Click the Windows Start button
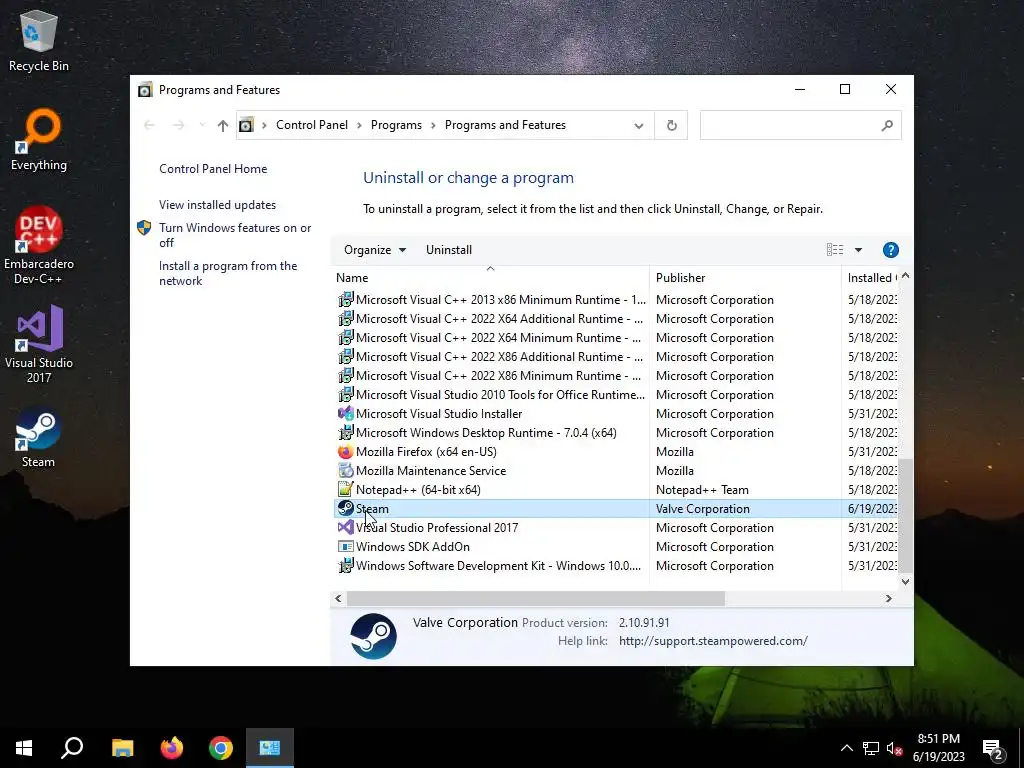1024x768 pixels. tap(24, 748)
